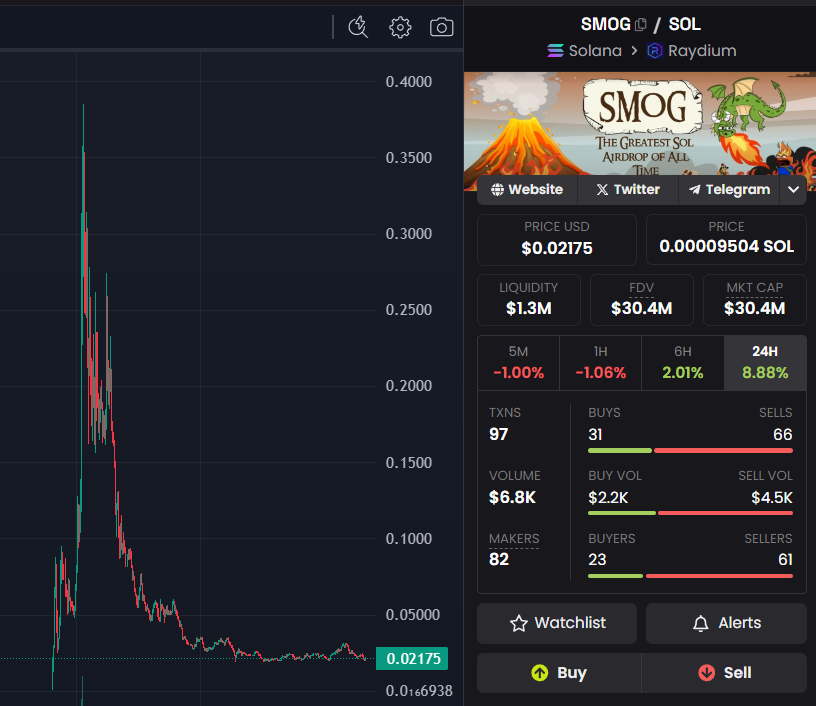Click the LIQUIDITY $1.3M box

[x=529, y=300]
